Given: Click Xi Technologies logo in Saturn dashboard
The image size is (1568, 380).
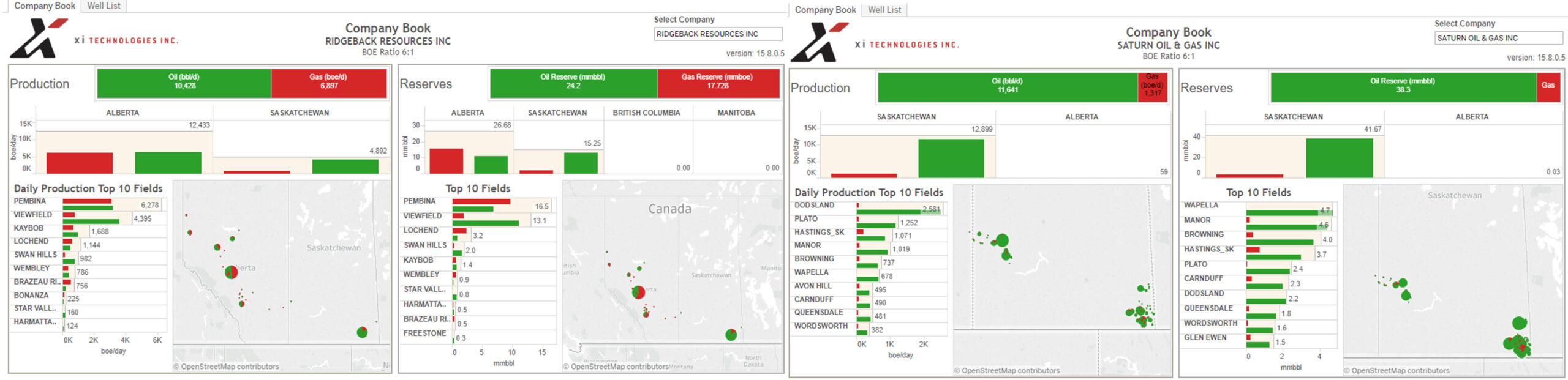Looking at the screenshot, I should (x=874, y=42).
